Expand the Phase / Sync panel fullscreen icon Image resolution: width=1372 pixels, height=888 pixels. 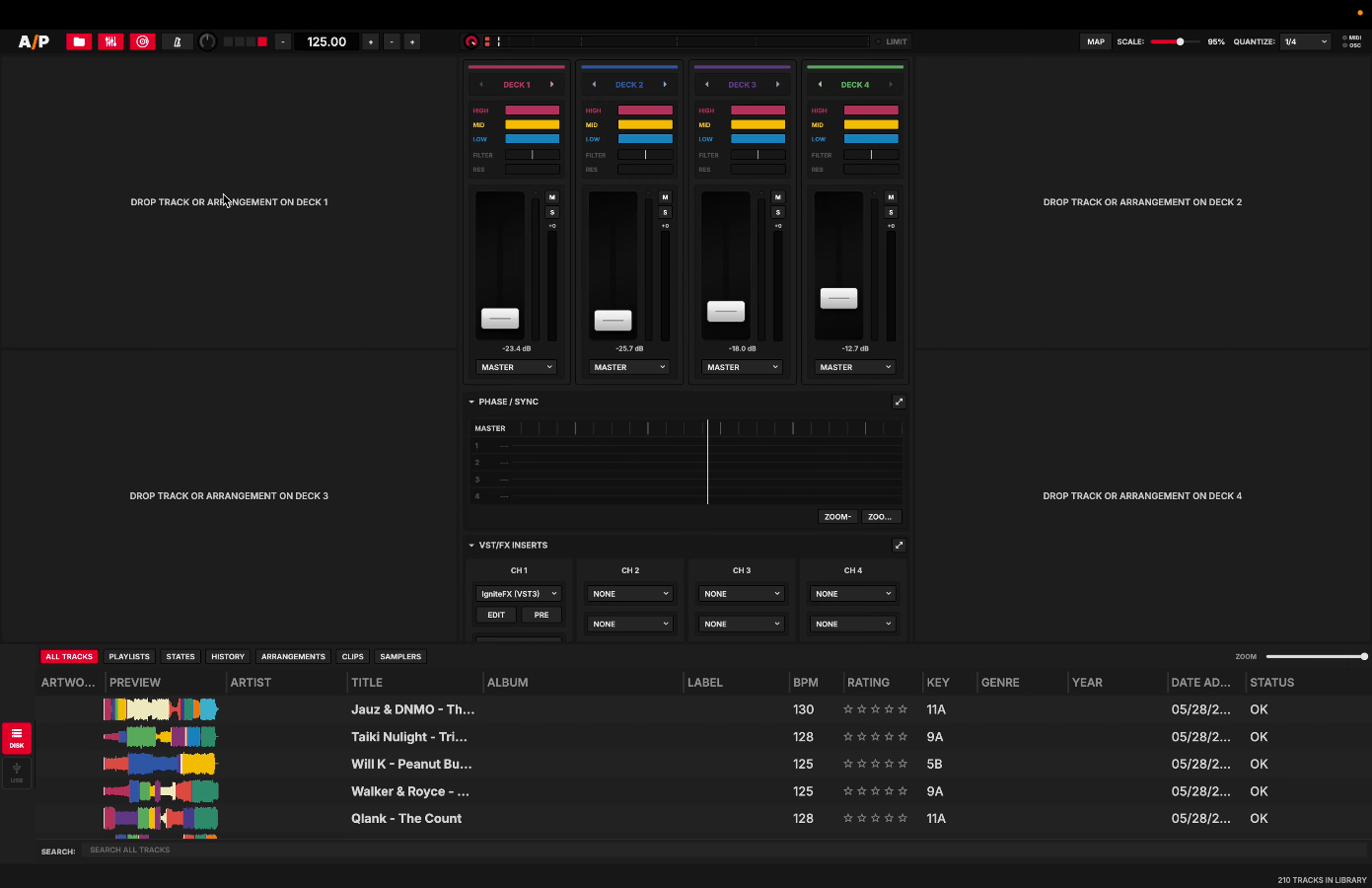coord(899,402)
